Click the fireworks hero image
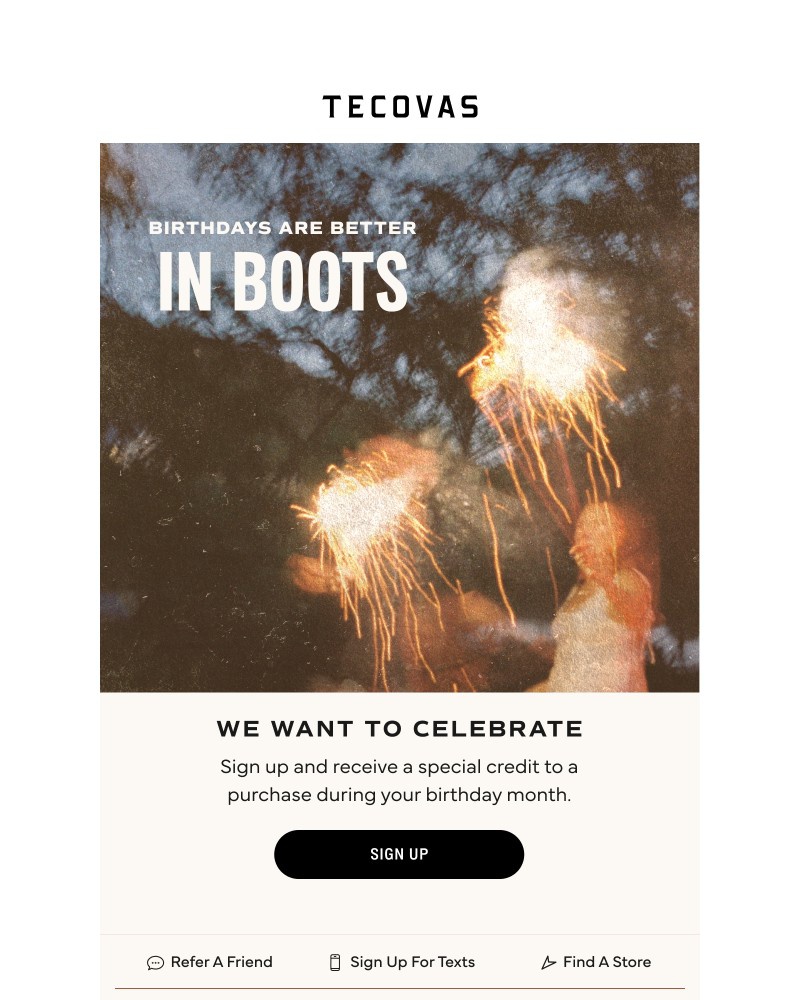Screen dimensions: 800x1000 [x=399, y=417]
